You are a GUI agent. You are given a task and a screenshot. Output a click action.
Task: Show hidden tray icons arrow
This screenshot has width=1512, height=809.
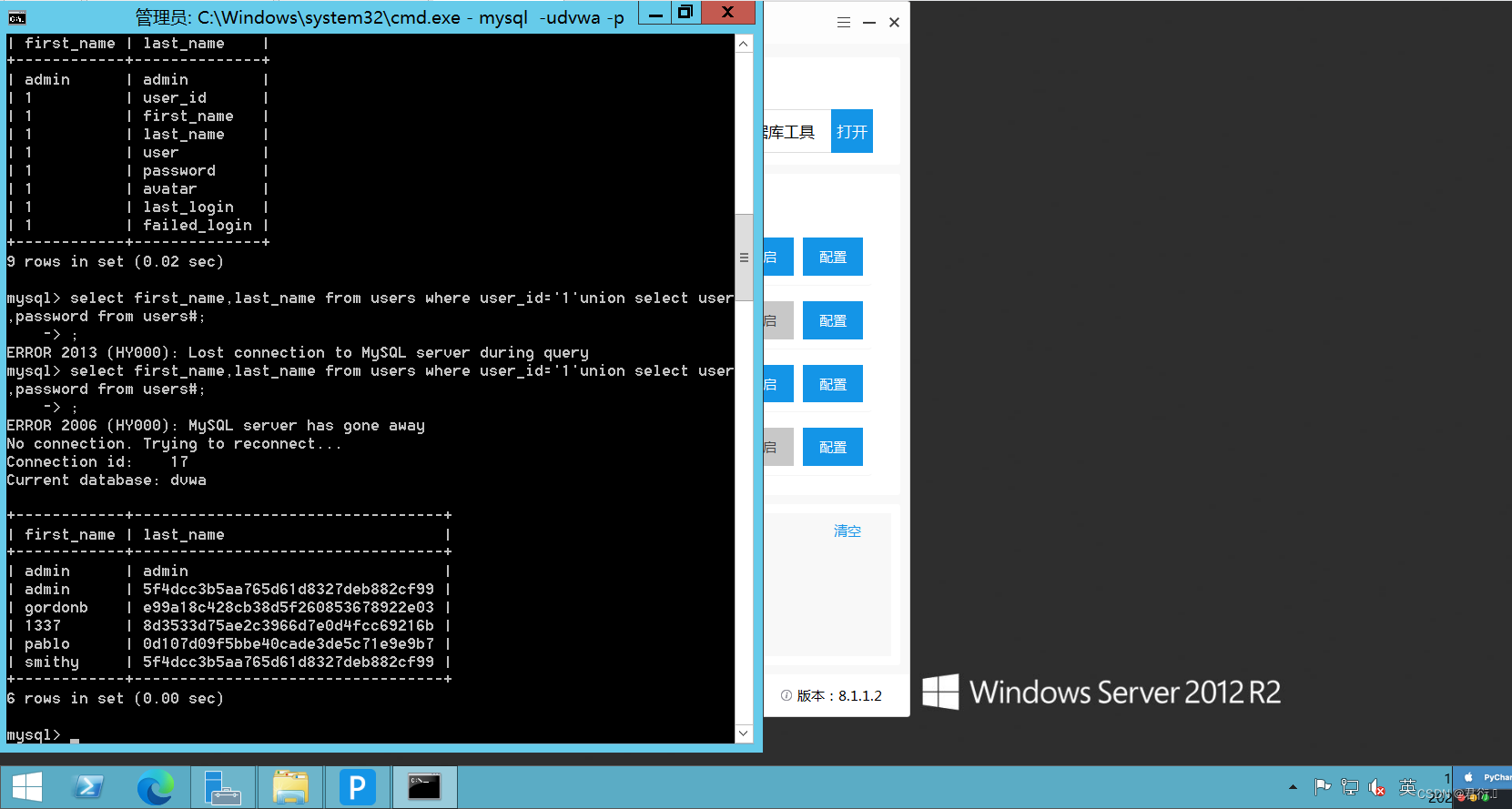[1293, 787]
